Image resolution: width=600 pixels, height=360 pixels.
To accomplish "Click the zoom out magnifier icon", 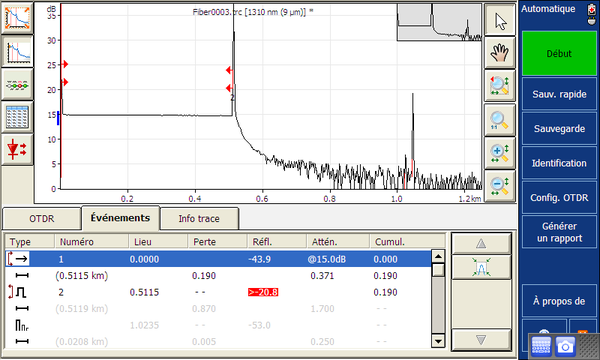I will pyautogui.click(x=500, y=186).
